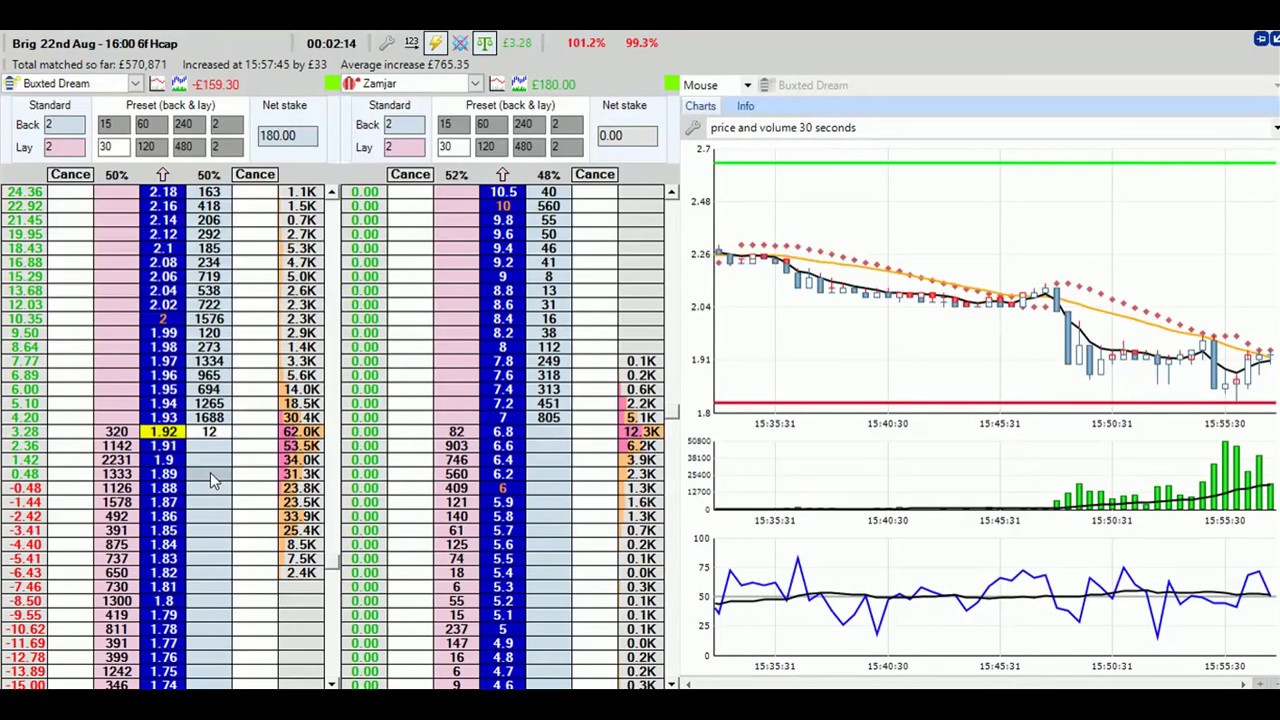Click the silks icon beside Zamjar name

(x=350, y=84)
